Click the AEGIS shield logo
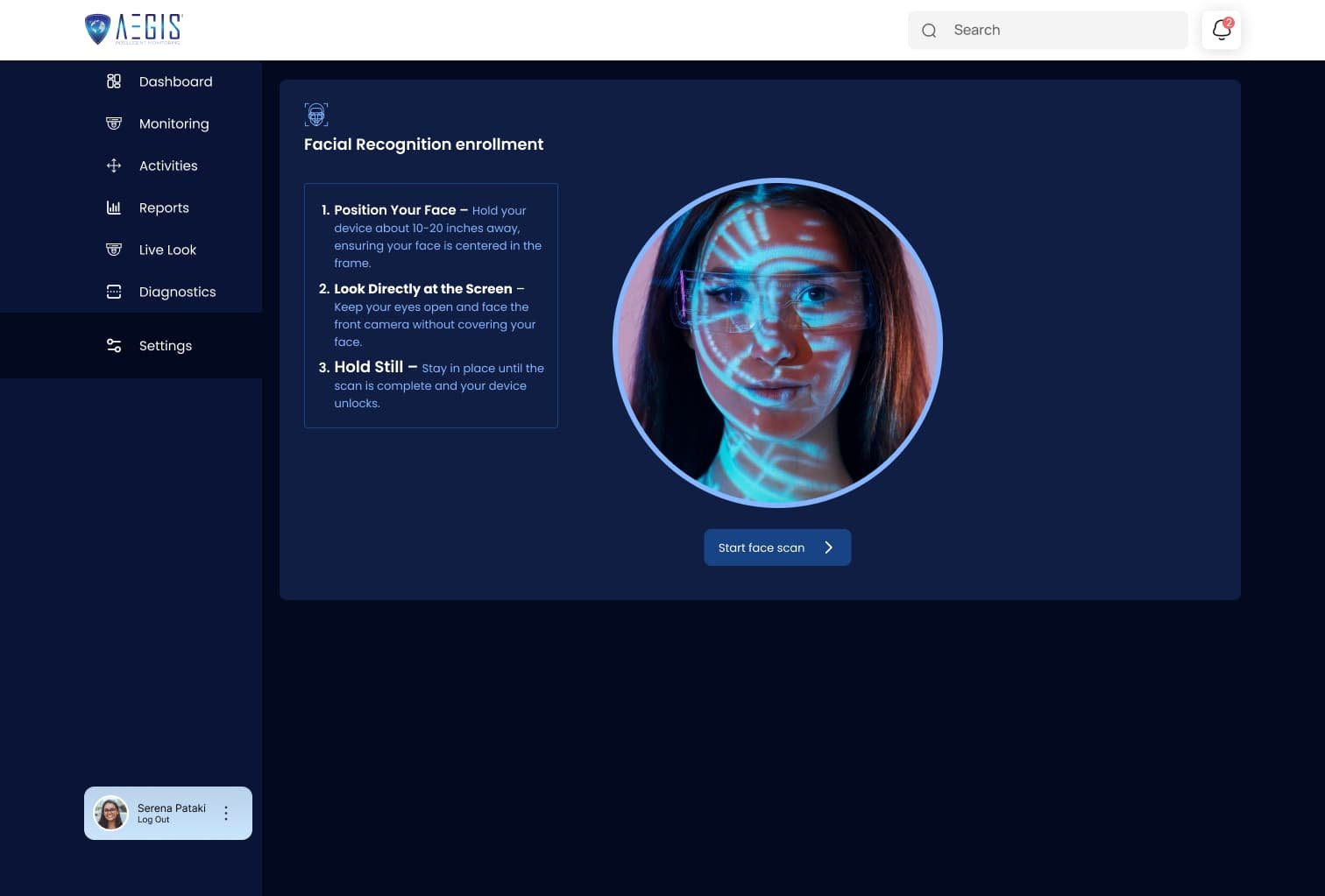The height and width of the screenshot is (896, 1325). 98,29
